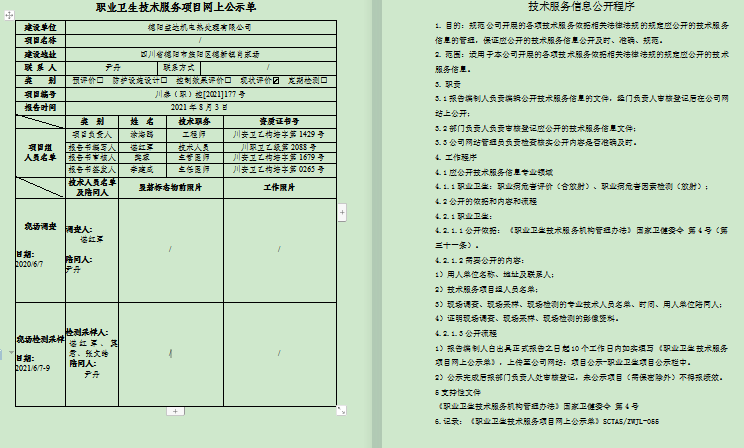
Task: Check the 定期检测 checkbox
Action: pos(324,80)
